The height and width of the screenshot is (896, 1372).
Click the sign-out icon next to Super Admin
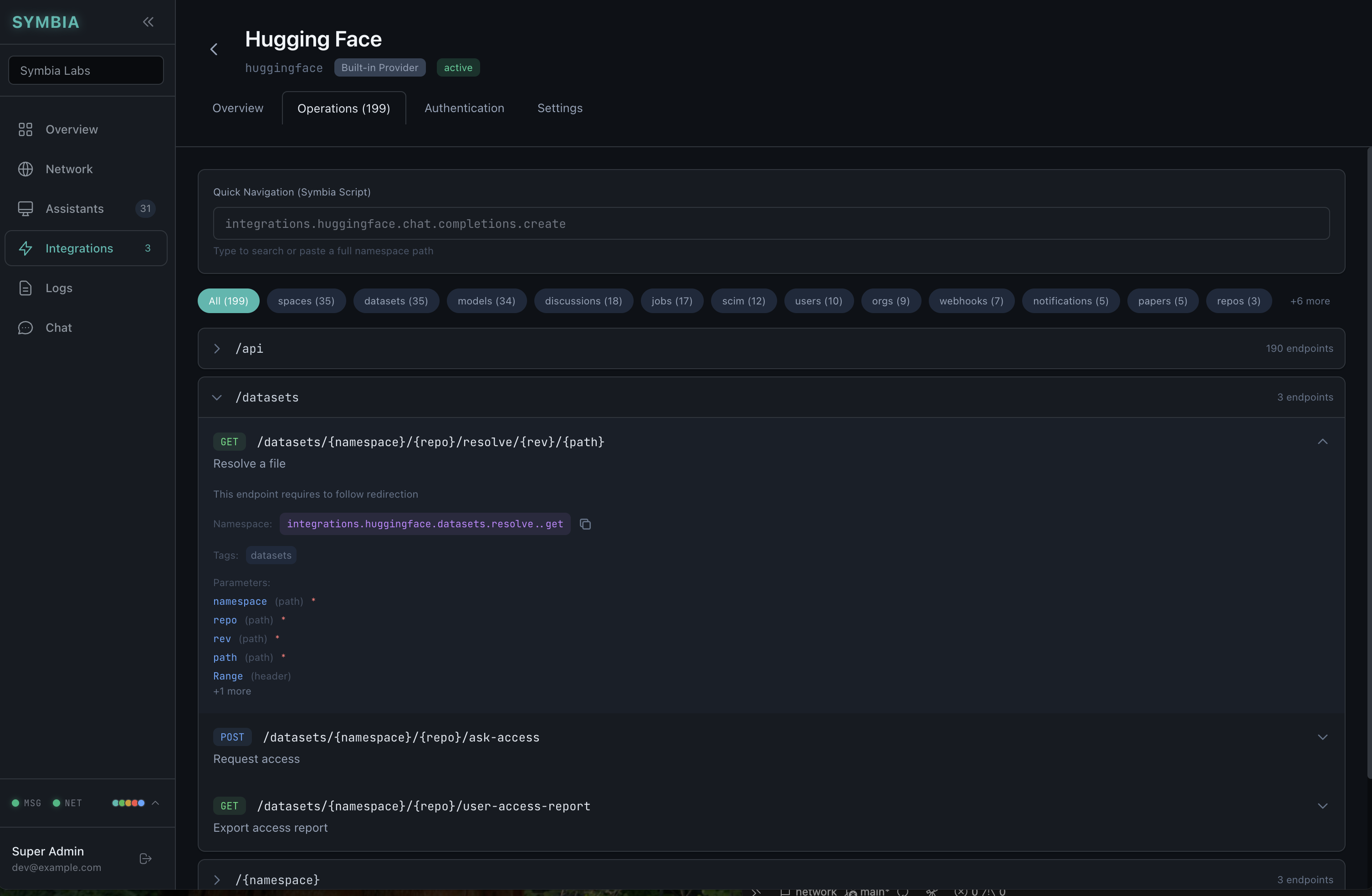pyautogui.click(x=145, y=859)
